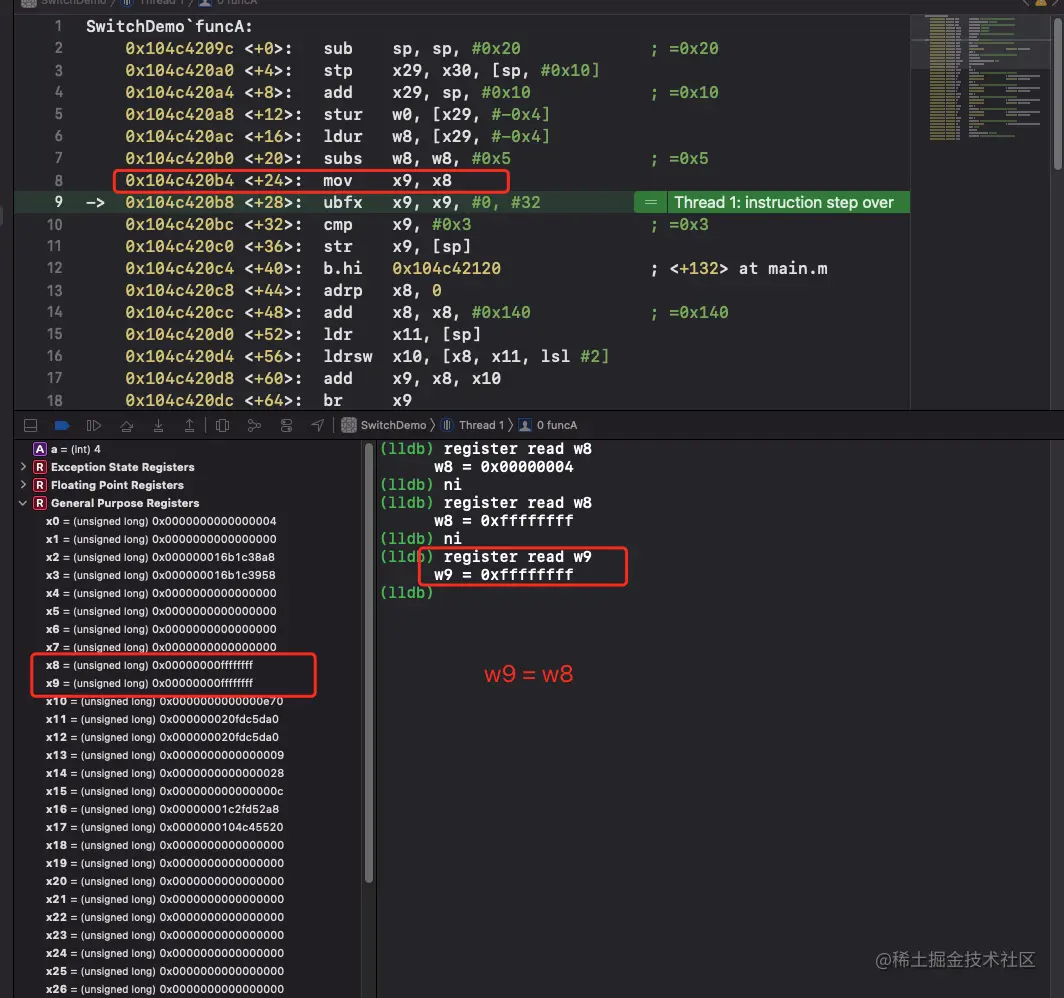The width and height of the screenshot is (1064, 998).
Task: Click the variables view vertical scrollbar
Action: 368,662
